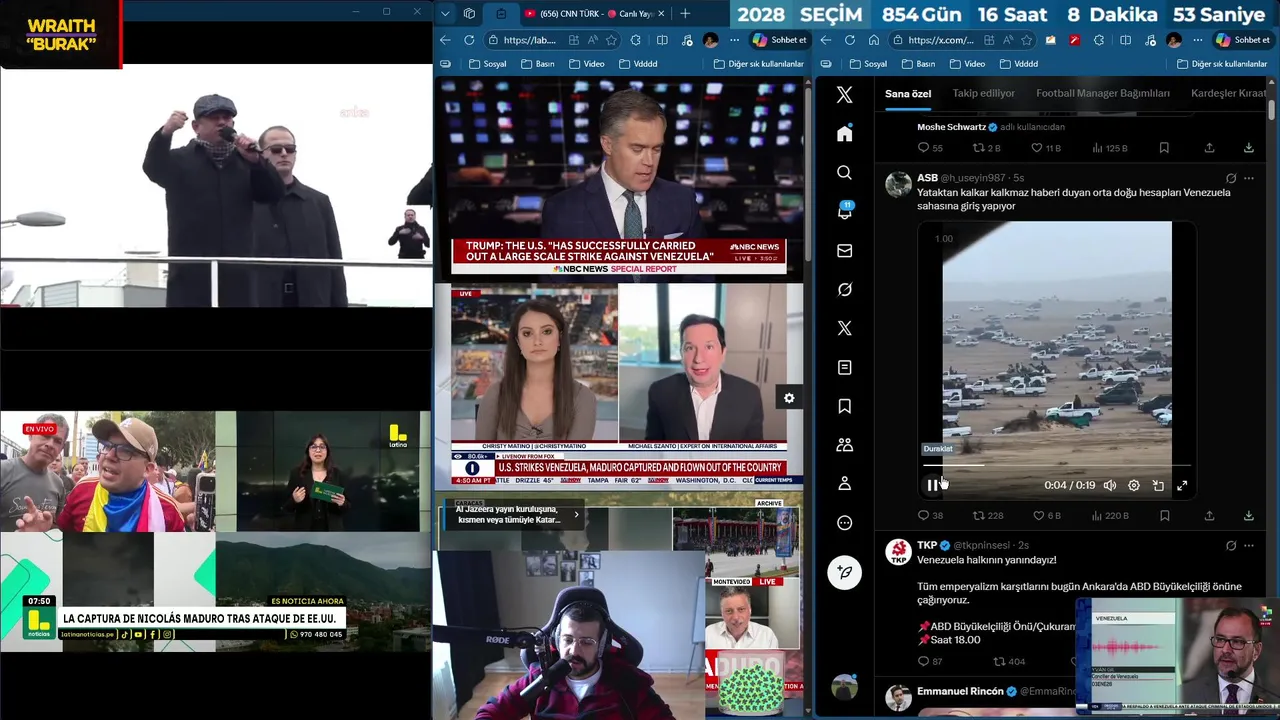Image resolution: width=1280 pixels, height=720 pixels.
Task: Select the CNN TÜRK browser tab
Action: (594, 13)
